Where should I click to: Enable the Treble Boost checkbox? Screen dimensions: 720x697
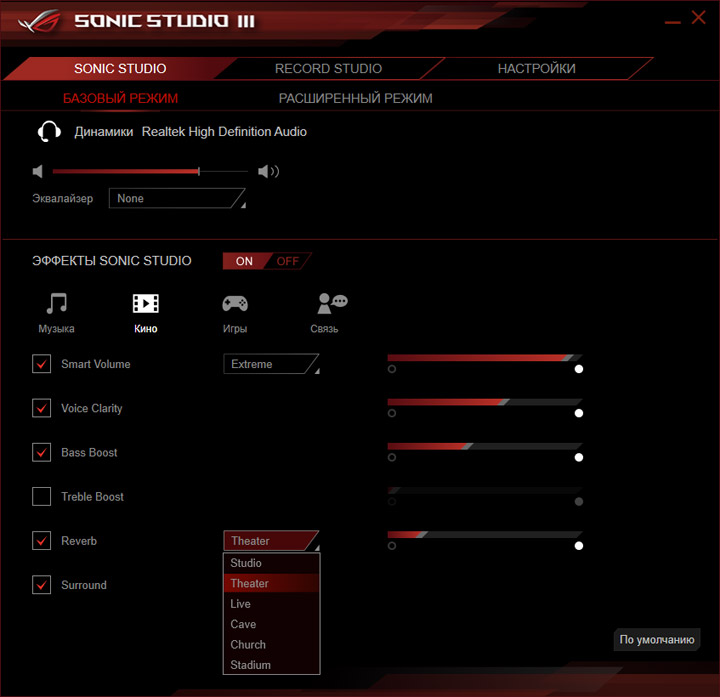[41, 496]
